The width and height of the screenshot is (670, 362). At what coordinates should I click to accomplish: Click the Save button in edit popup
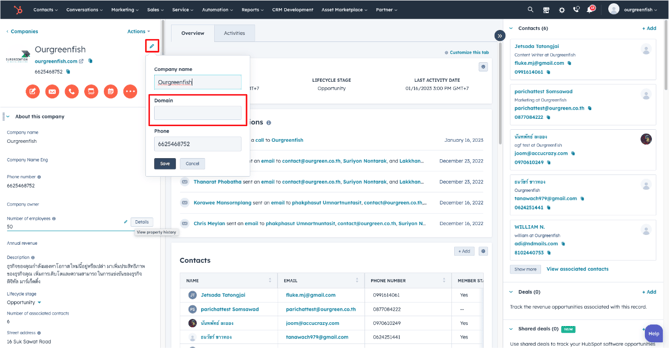pyautogui.click(x=165, y=164)
